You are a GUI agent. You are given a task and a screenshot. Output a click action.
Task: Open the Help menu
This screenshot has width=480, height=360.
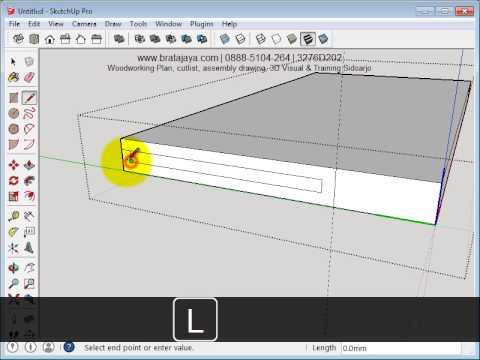pyautogui.click(x=229, y=24)
